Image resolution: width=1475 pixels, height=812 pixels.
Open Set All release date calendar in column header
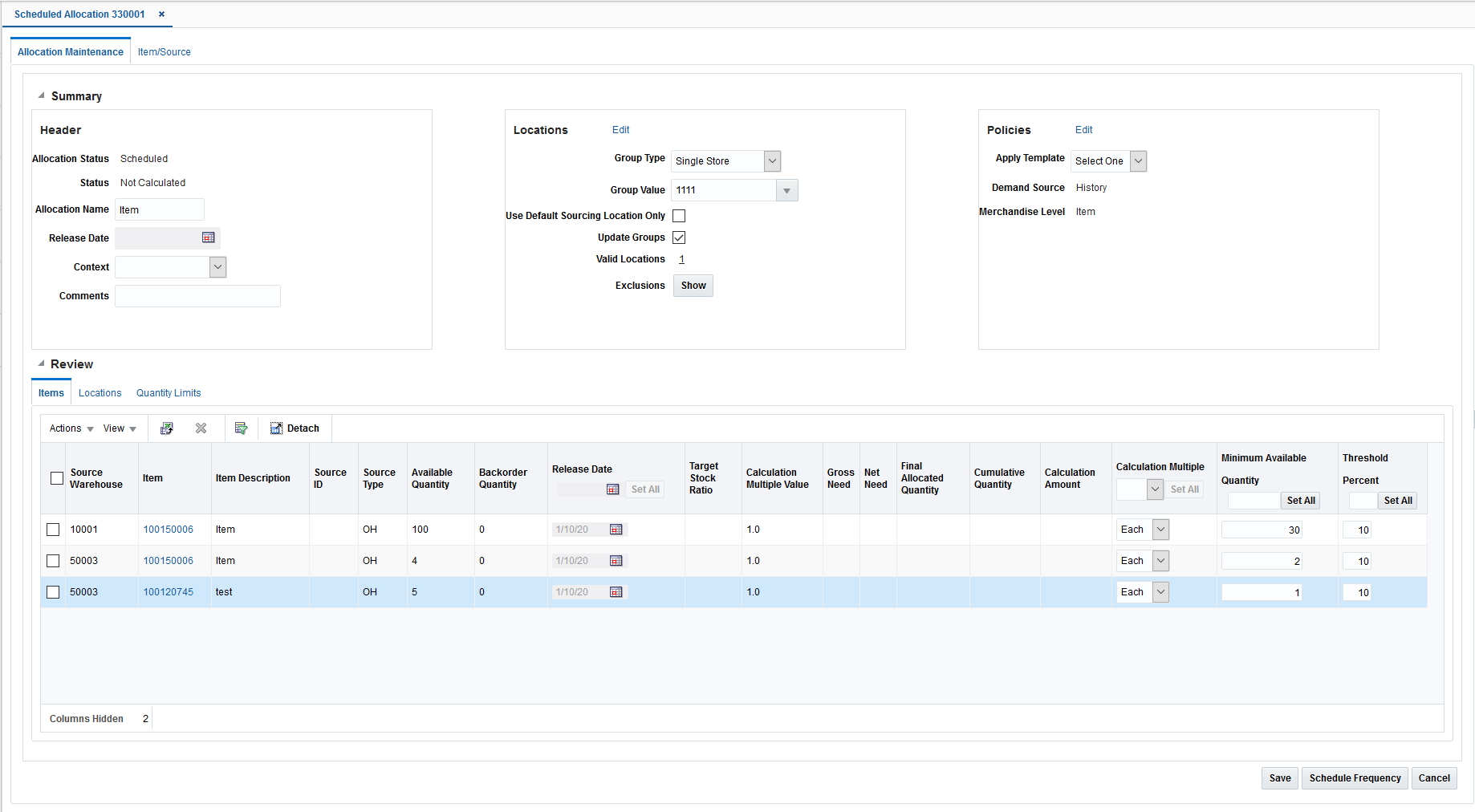613,489
